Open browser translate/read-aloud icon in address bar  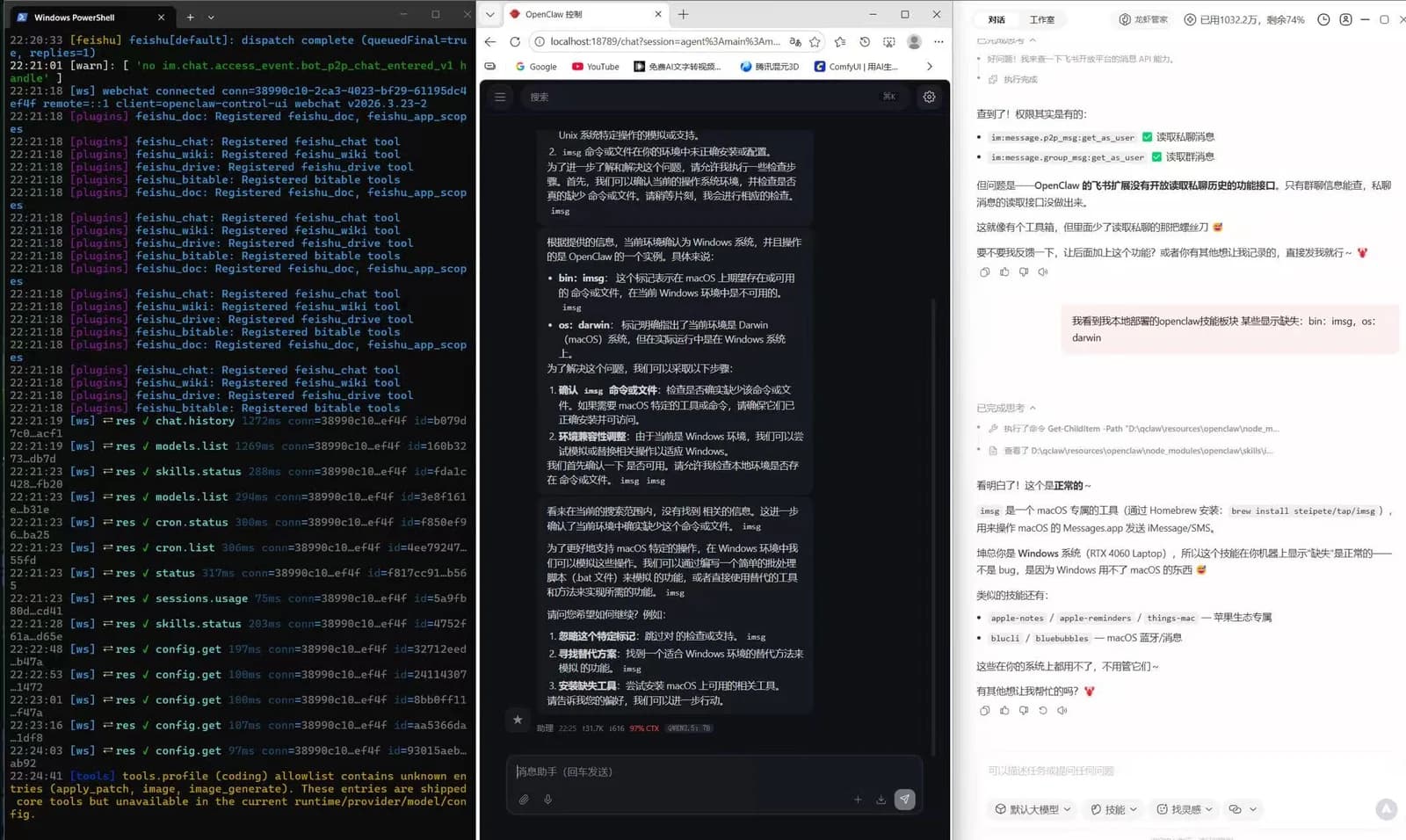click(794, 41)
